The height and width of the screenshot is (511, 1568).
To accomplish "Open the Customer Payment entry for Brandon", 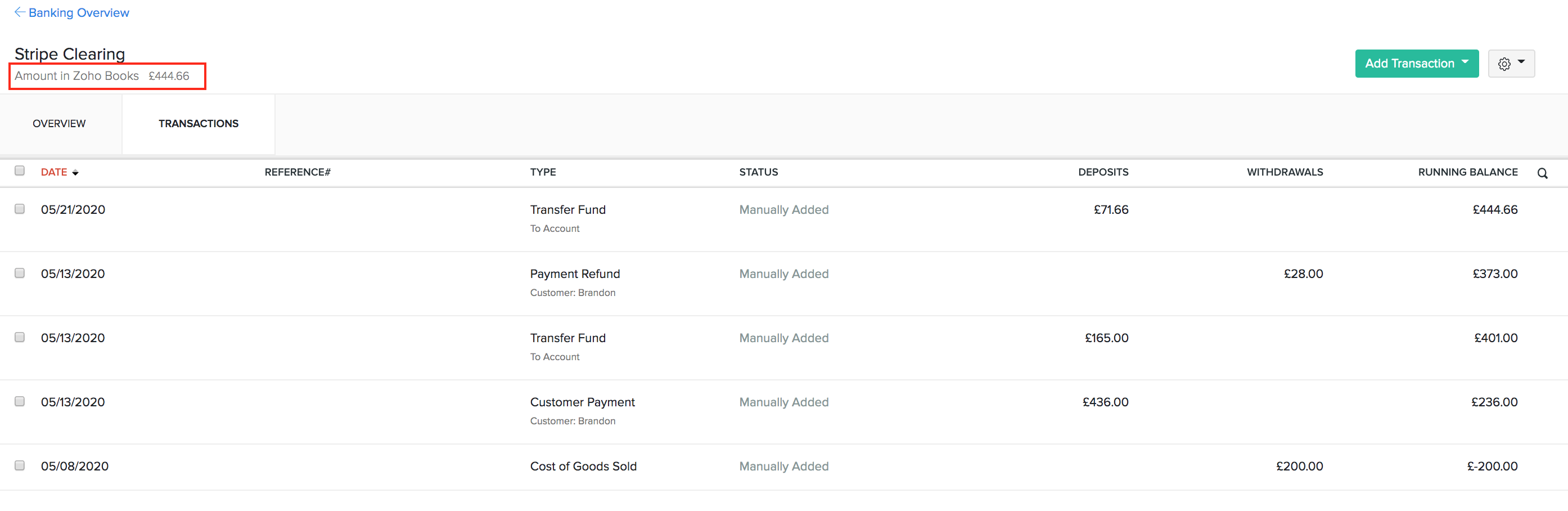I will point(582,401).
